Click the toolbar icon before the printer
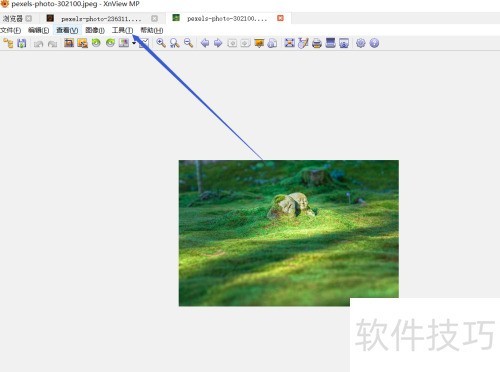This screenshot has width=500, height=372. tap(303, 43)
